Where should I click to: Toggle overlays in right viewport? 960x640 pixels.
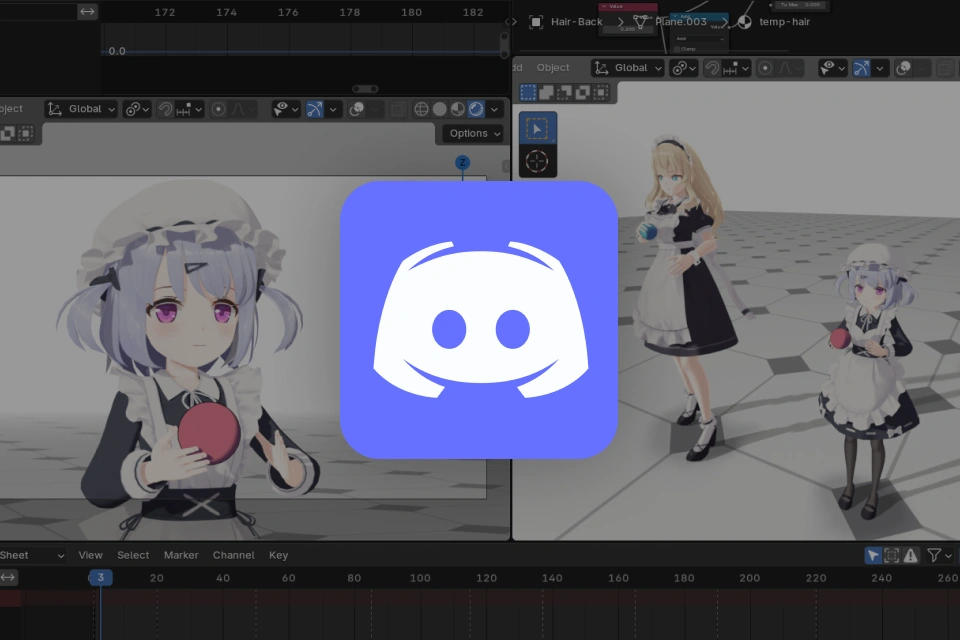tap(904, 68)
